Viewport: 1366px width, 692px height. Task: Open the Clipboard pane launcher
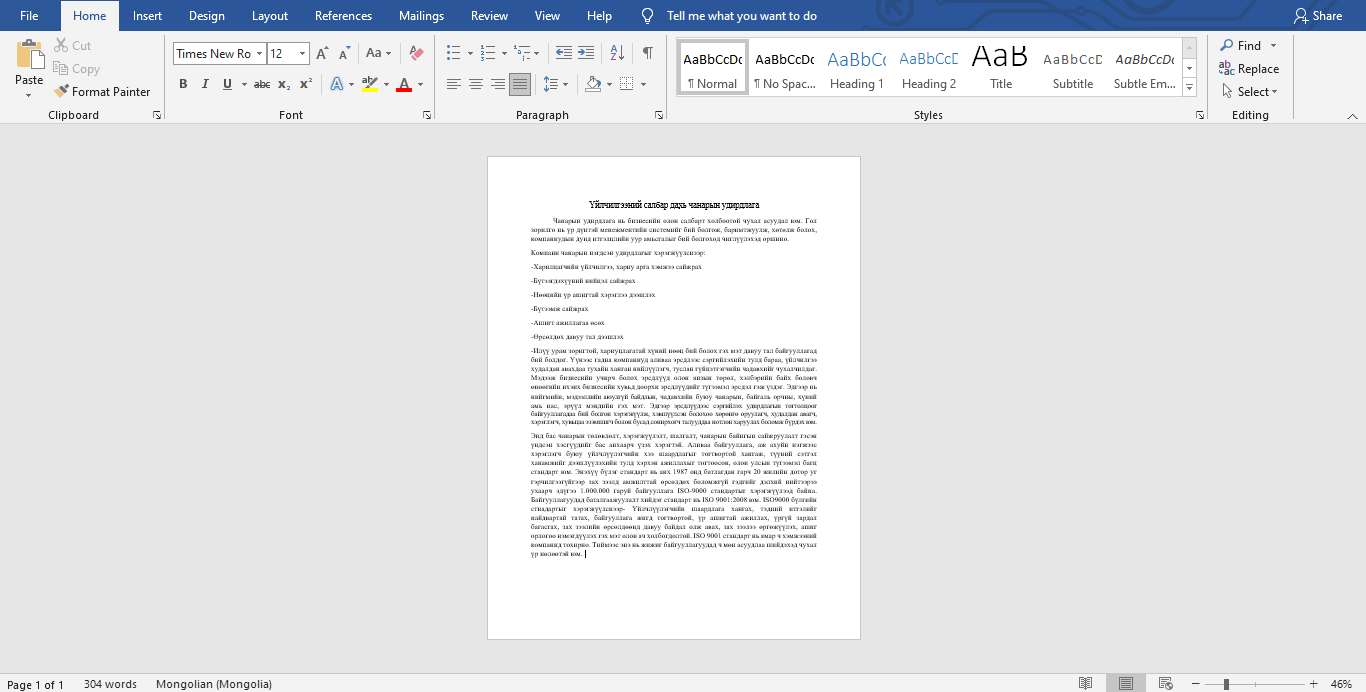pos(157,116)
